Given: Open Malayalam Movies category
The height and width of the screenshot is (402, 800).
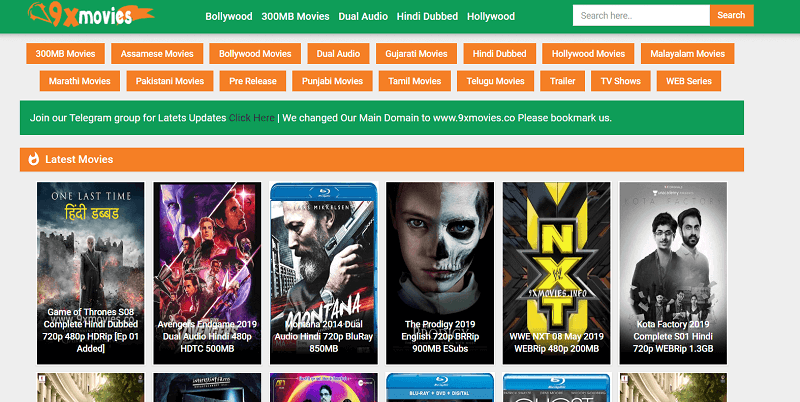Looking at the screenshot, I should pyautogui.click(x=687, y=54).
